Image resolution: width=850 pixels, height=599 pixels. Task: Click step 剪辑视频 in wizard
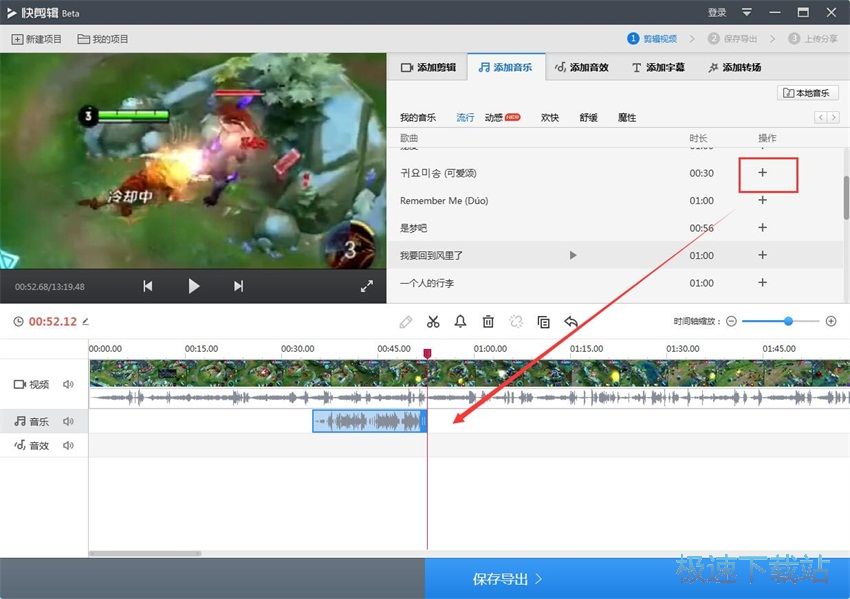(x=652, y=38)
